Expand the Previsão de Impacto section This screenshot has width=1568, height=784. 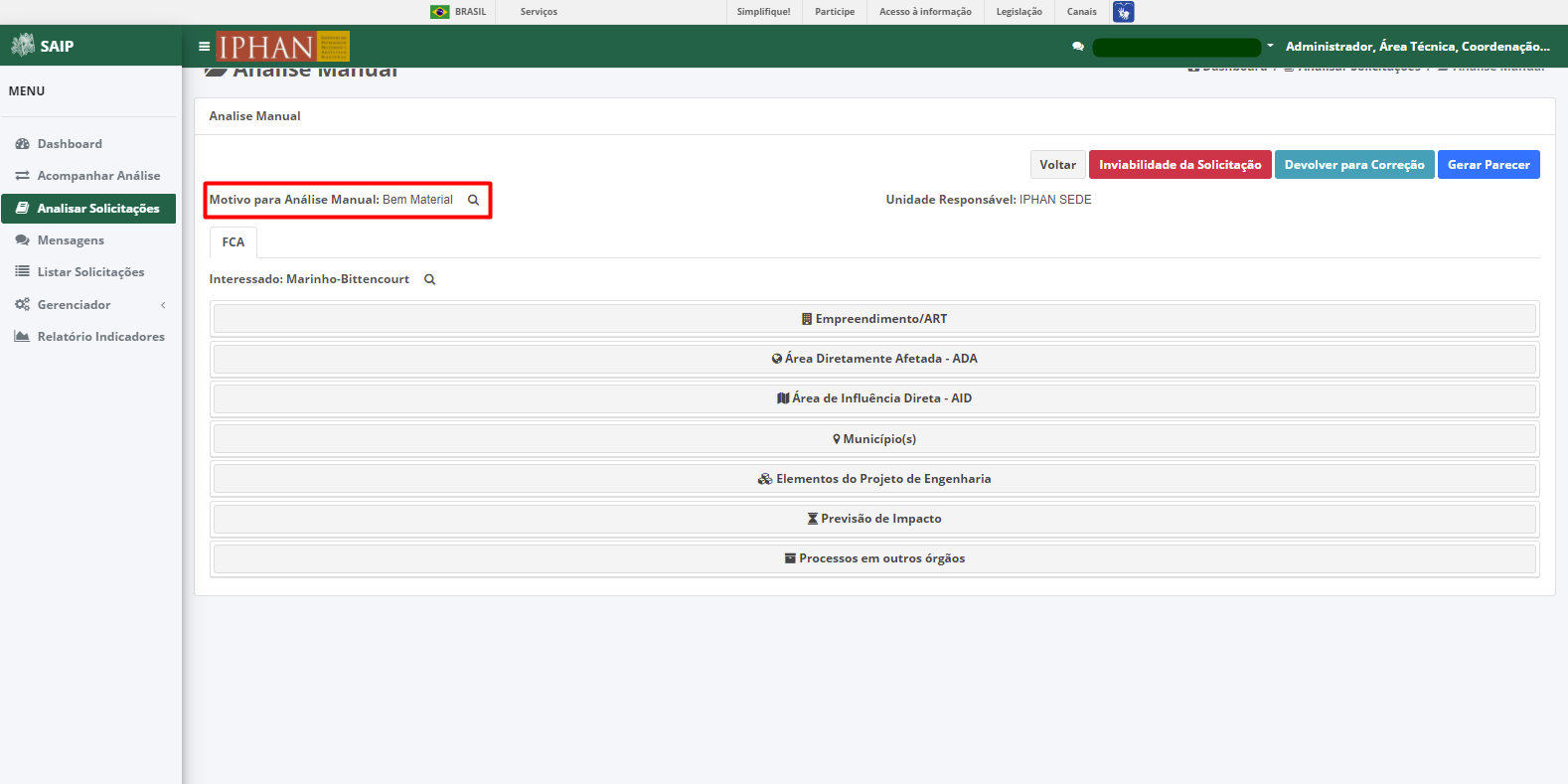pyautogui.click(x=874, y=519)
